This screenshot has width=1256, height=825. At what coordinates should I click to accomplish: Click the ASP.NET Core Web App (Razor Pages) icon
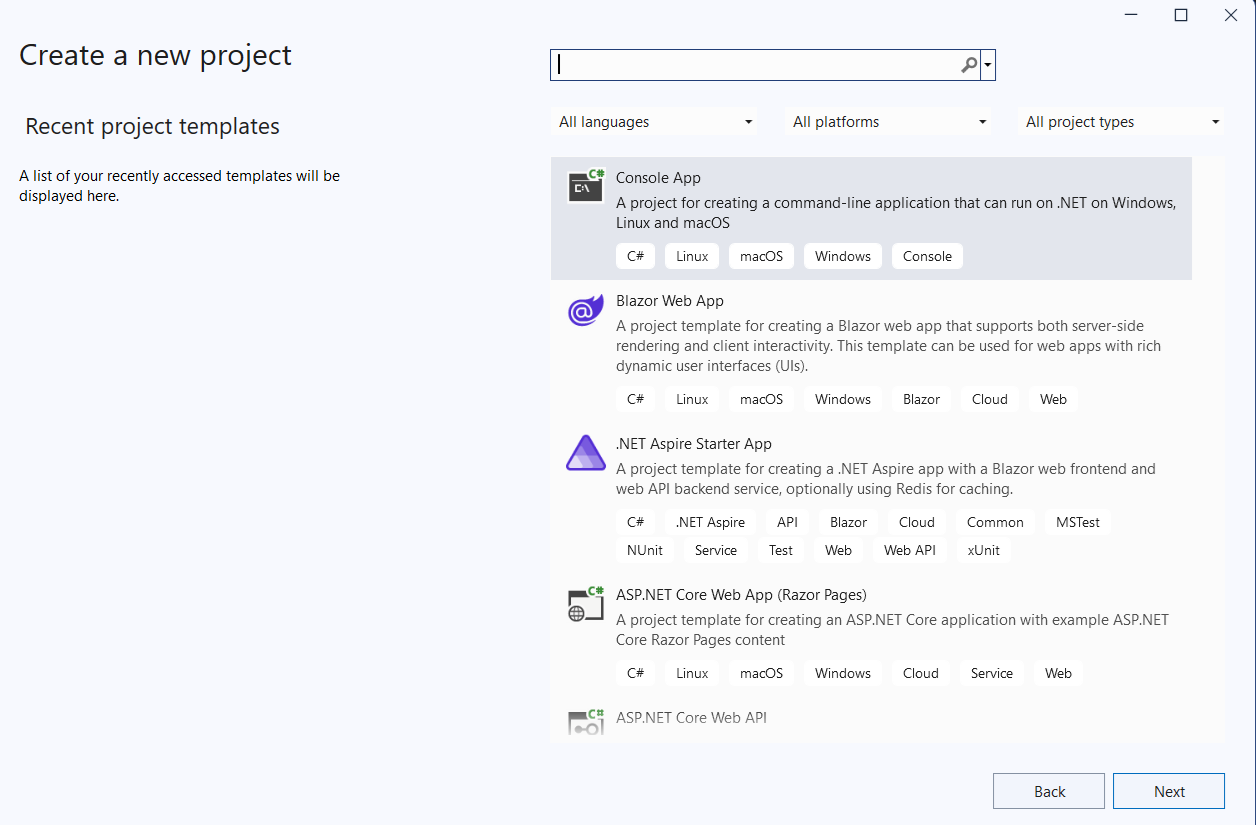(x=585, y=604)
